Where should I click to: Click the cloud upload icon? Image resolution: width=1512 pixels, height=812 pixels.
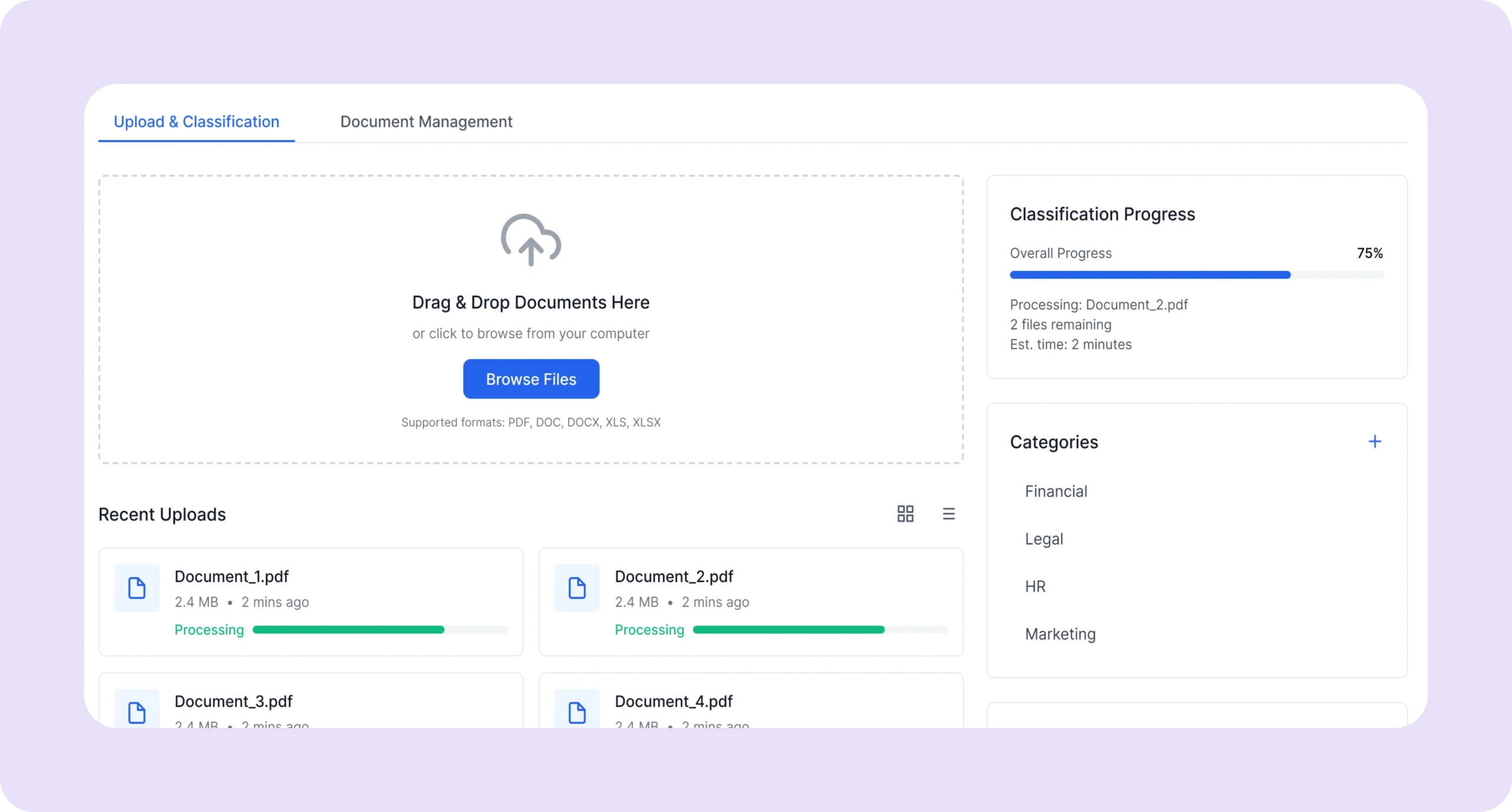(530, 240)
